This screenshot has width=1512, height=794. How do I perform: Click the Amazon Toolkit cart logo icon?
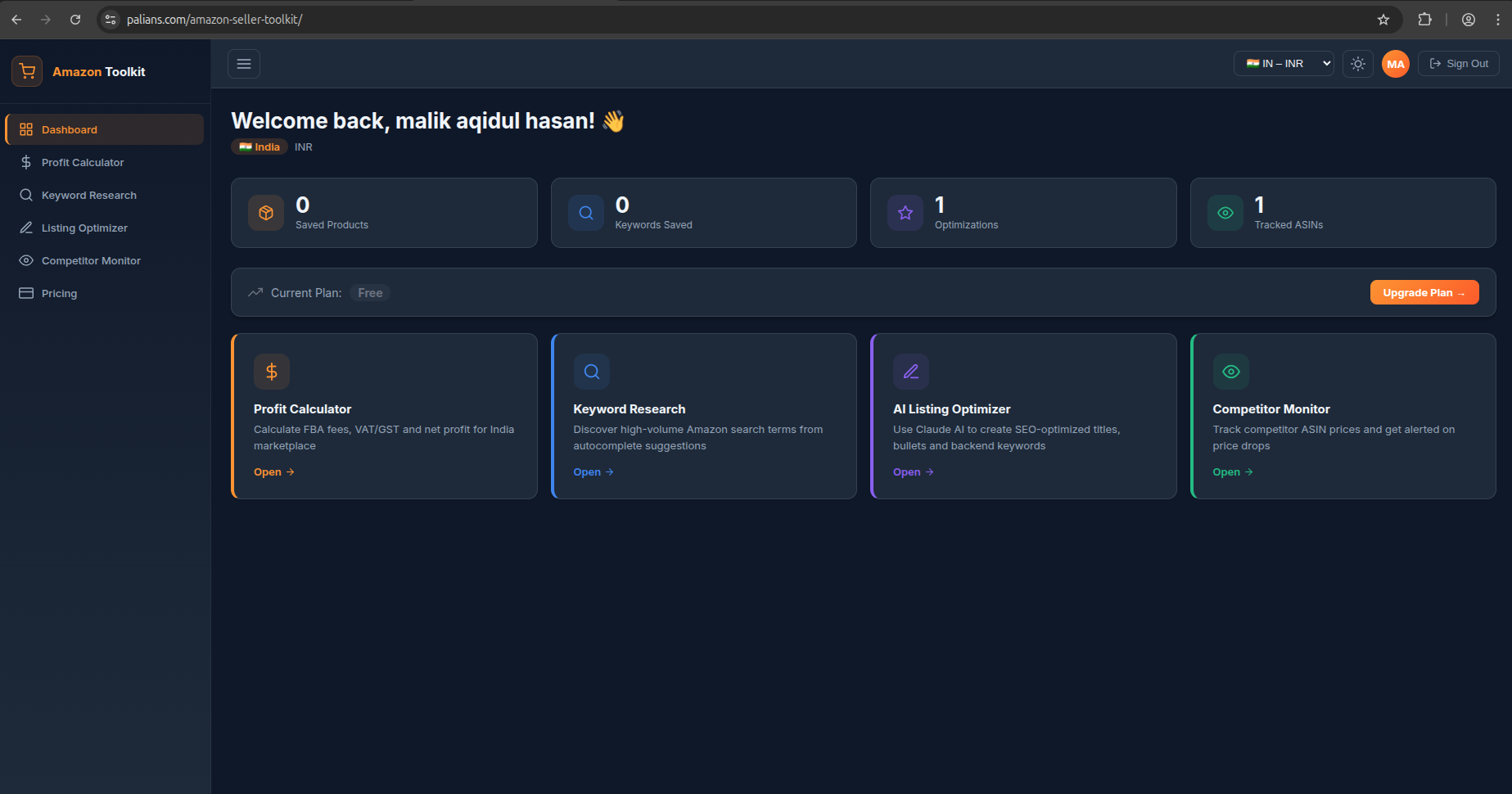coord(27,71)
